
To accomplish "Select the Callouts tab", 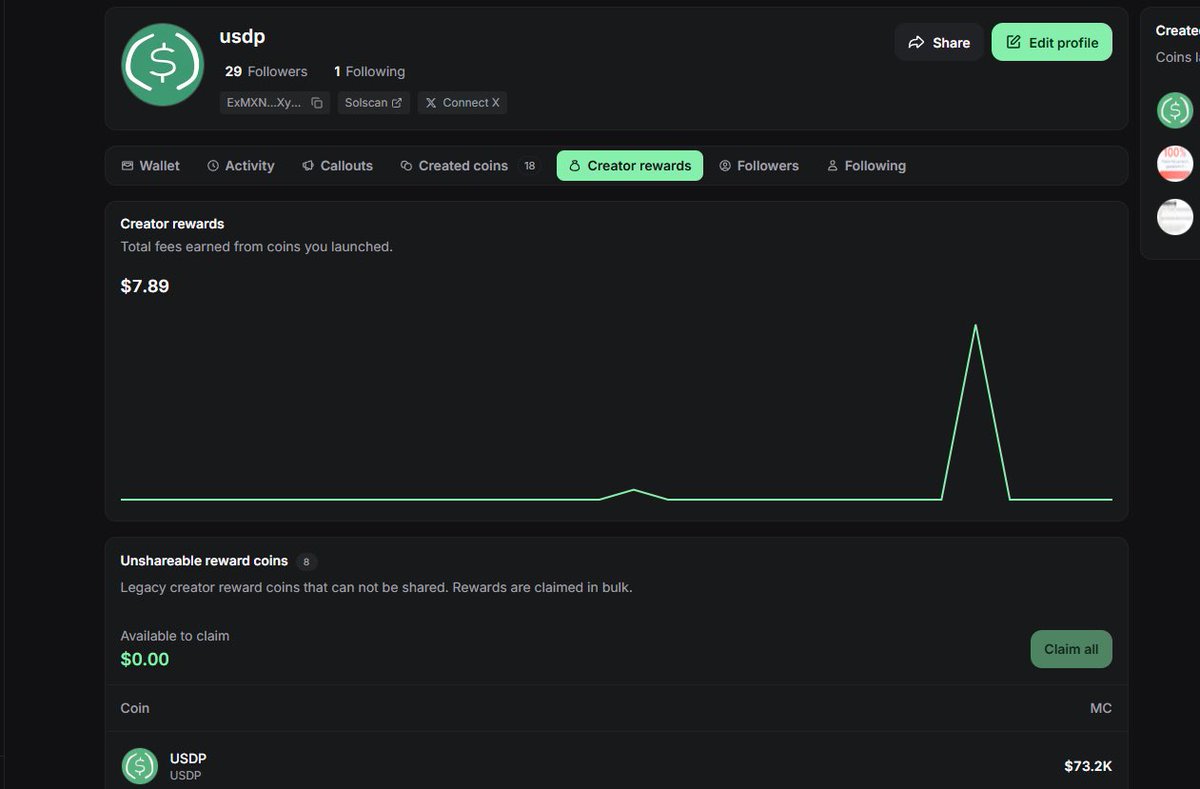I will click(337, 166).
